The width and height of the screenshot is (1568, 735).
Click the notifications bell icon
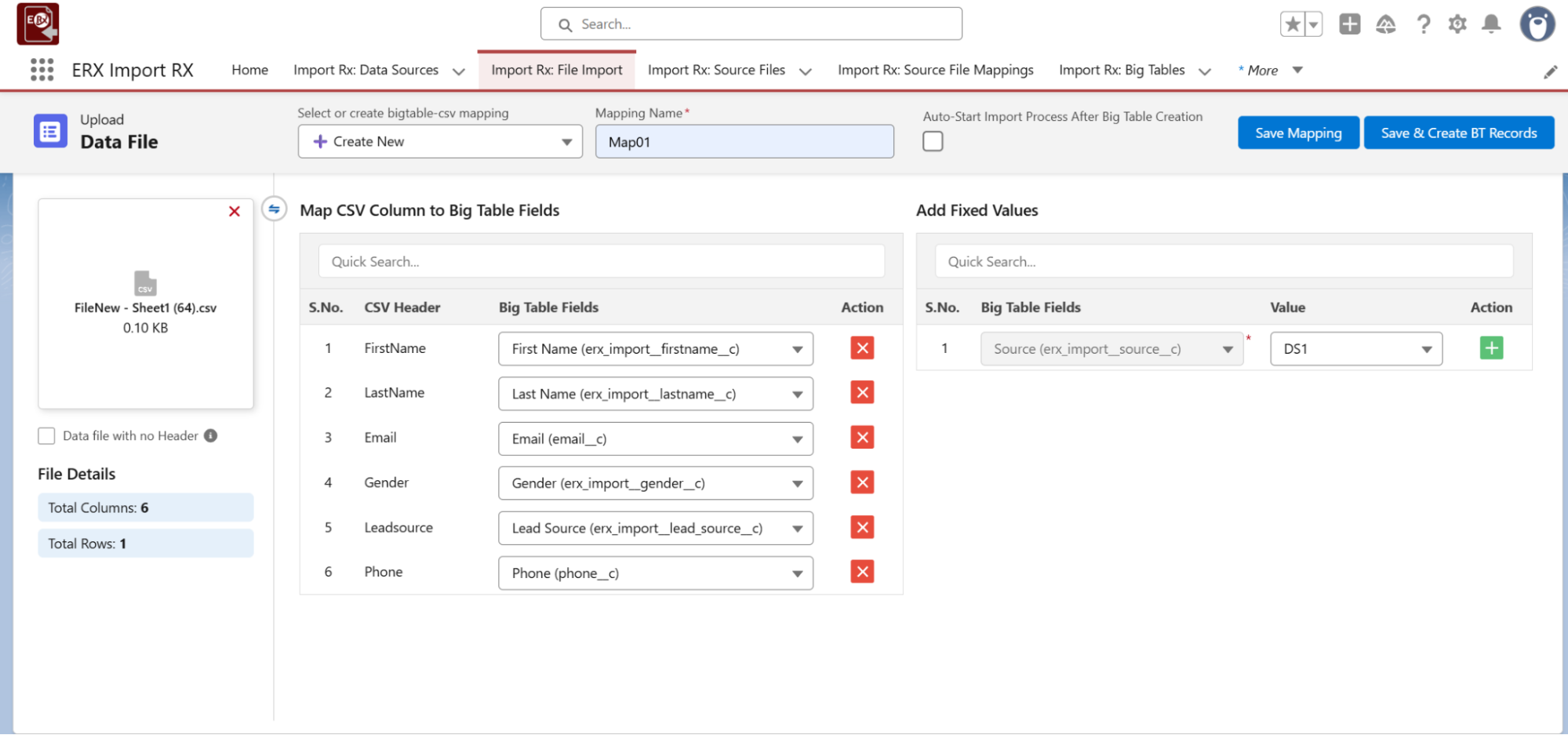click(x=1491, y=24)
